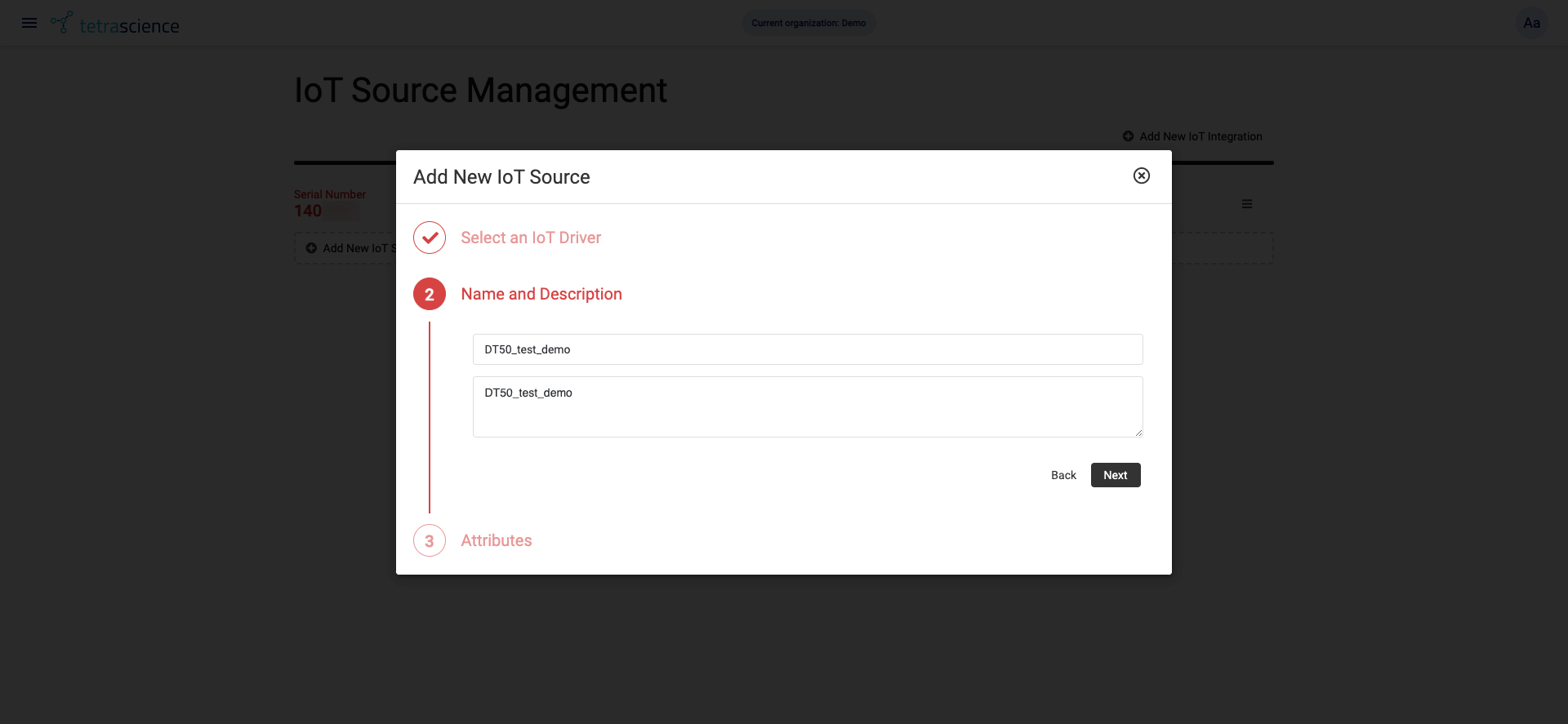Screen dimensions: 1568x724
Task: Click the step 3 number circle
Action: [430, 540]
